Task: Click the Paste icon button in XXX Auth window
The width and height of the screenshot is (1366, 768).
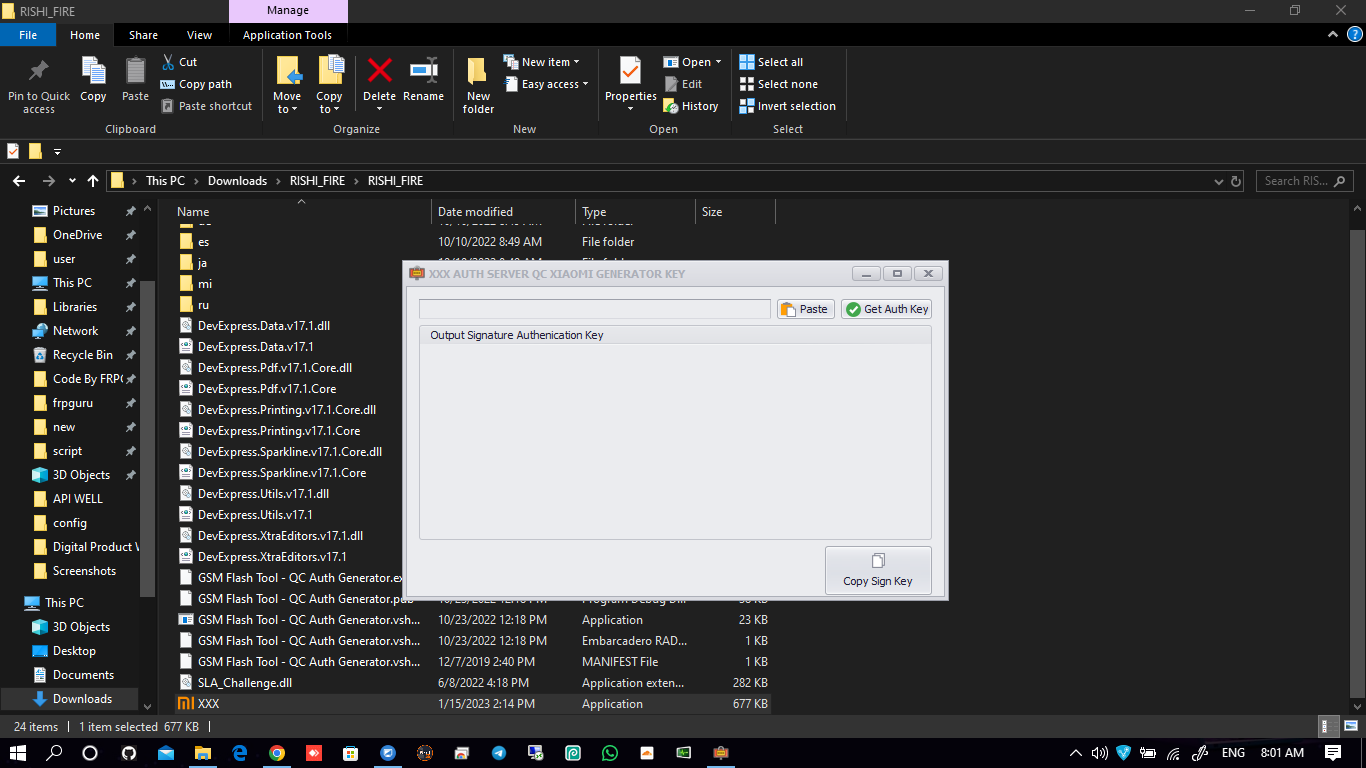Action: coord(804,309)
